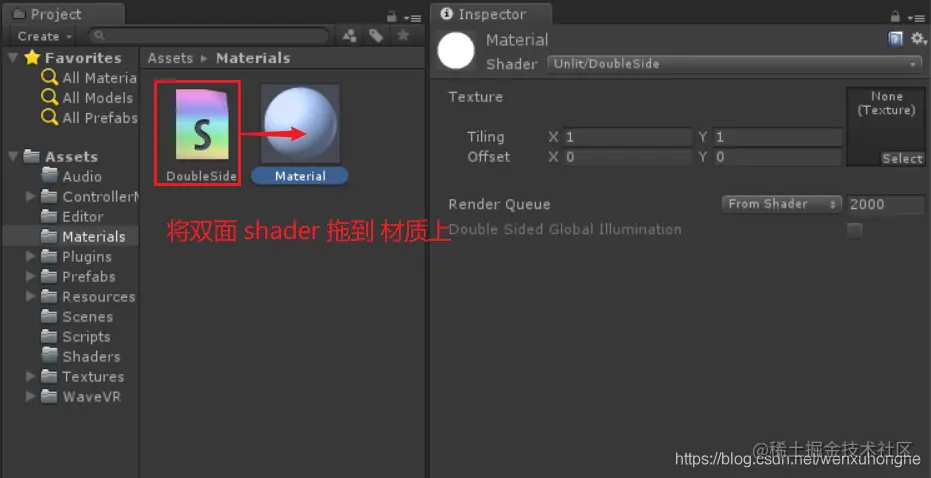Select the Prefabs folder
This screenshot has height=478, width=931.
coord(78,277)
